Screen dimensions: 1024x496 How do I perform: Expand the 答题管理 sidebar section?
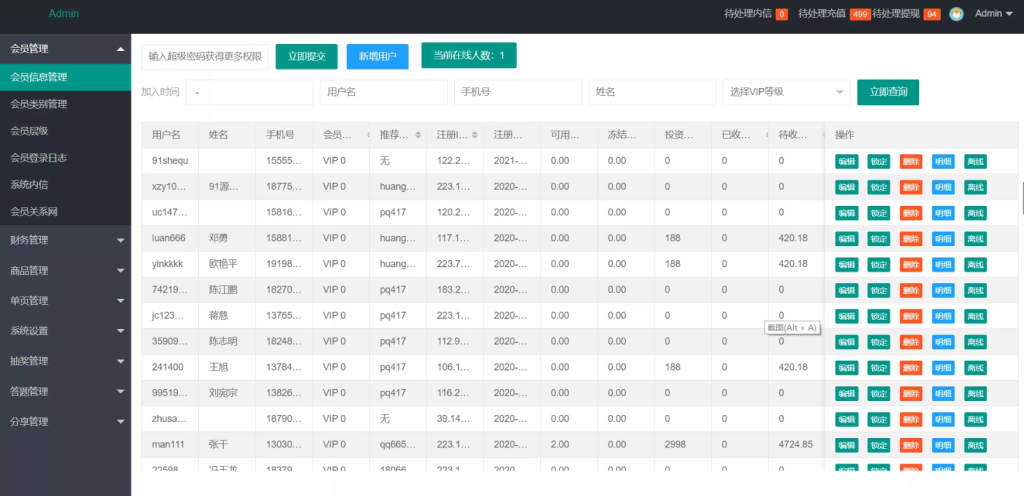click(x=65, y=392)
